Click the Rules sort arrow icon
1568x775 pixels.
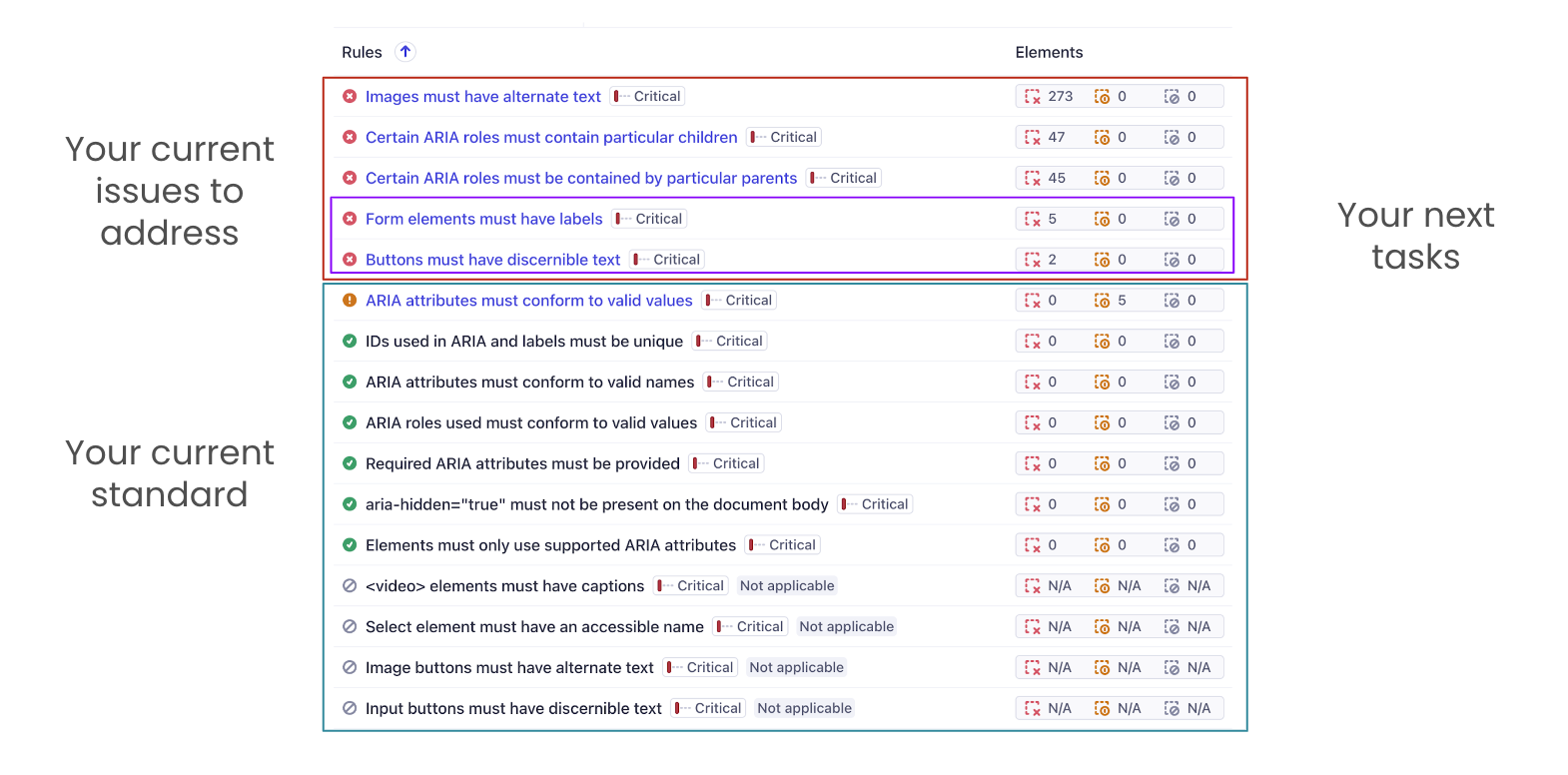(405, 52)
